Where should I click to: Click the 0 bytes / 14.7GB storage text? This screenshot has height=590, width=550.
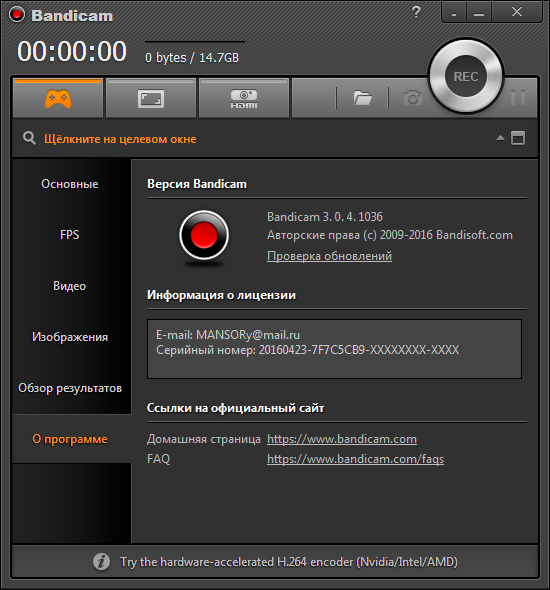[x=192, y=58]
